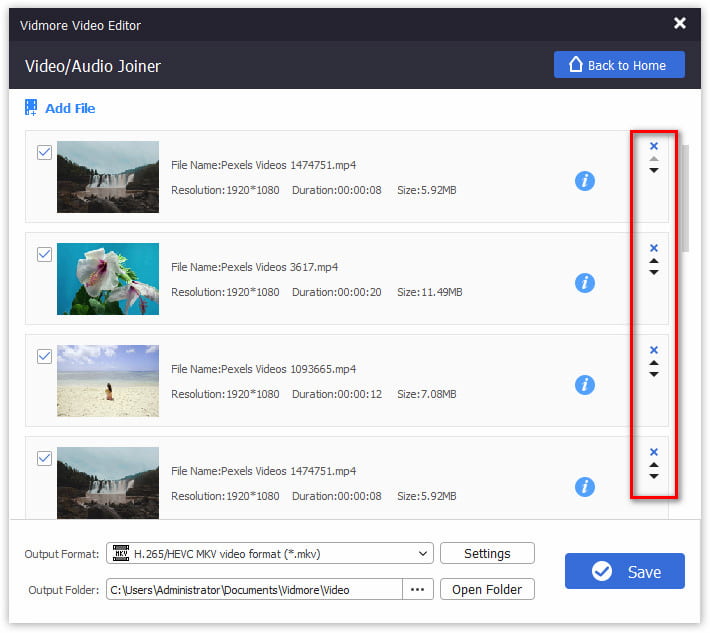Uncheck the first Pexels Videos 1474751.mp4 checkbox

[44, 153]
